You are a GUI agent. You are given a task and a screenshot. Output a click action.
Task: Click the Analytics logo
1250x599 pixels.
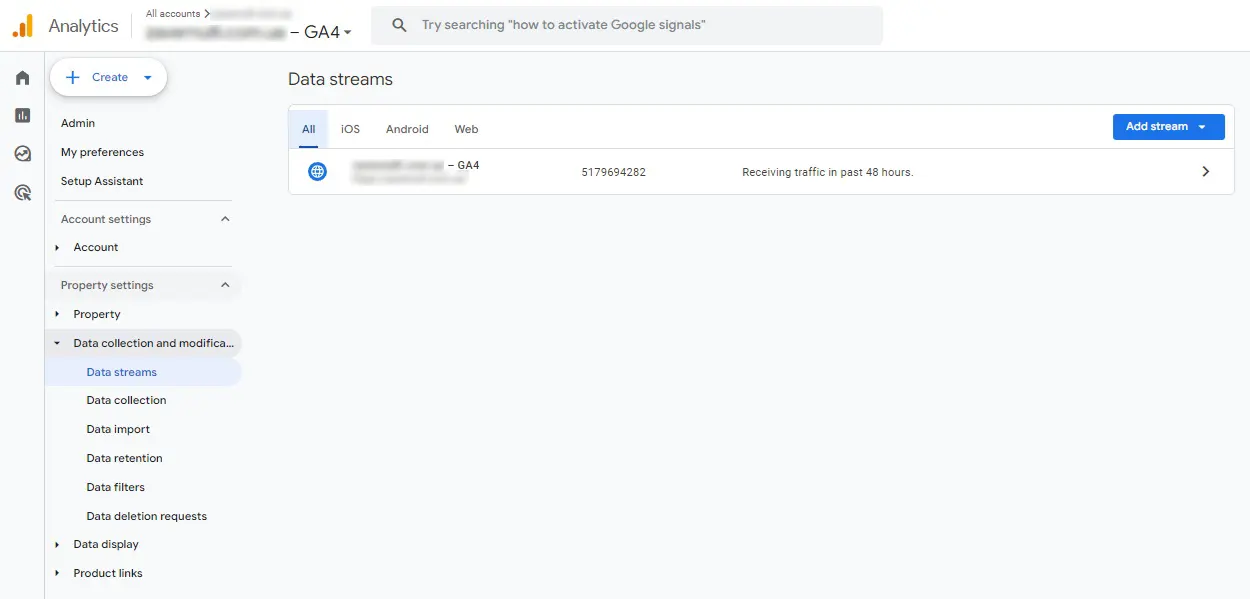point(22,26)
